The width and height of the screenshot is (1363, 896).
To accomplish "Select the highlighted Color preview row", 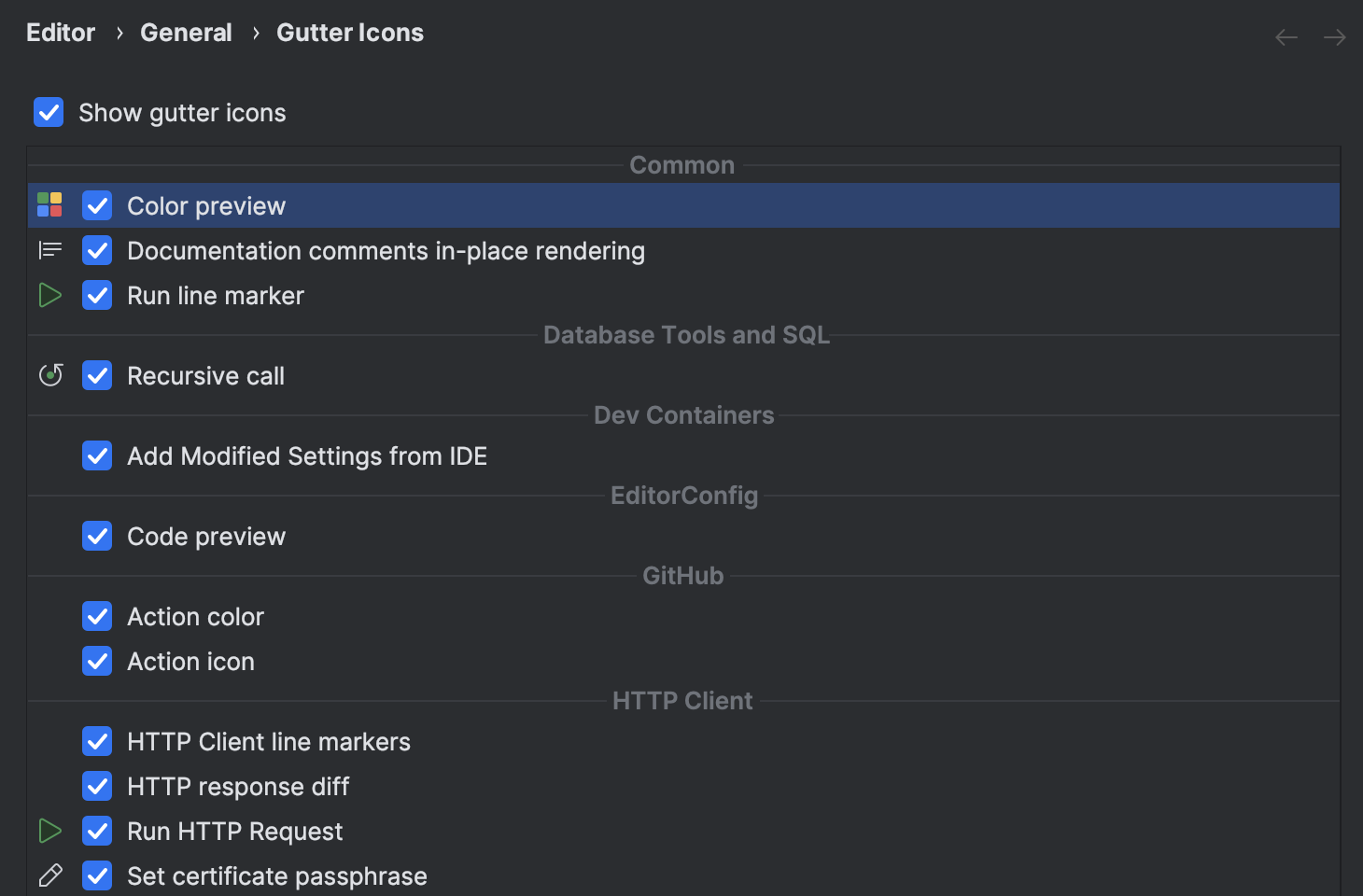I will pos(206,205).
